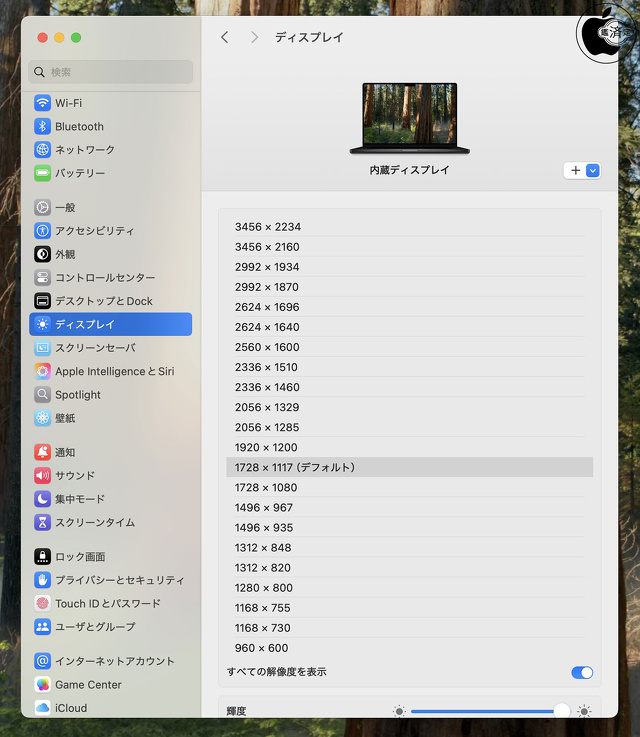Image resolution: width=640 pixels, height=737 pixels.
Task: Open ユーザとグループ icon
Action: (42, 627)
